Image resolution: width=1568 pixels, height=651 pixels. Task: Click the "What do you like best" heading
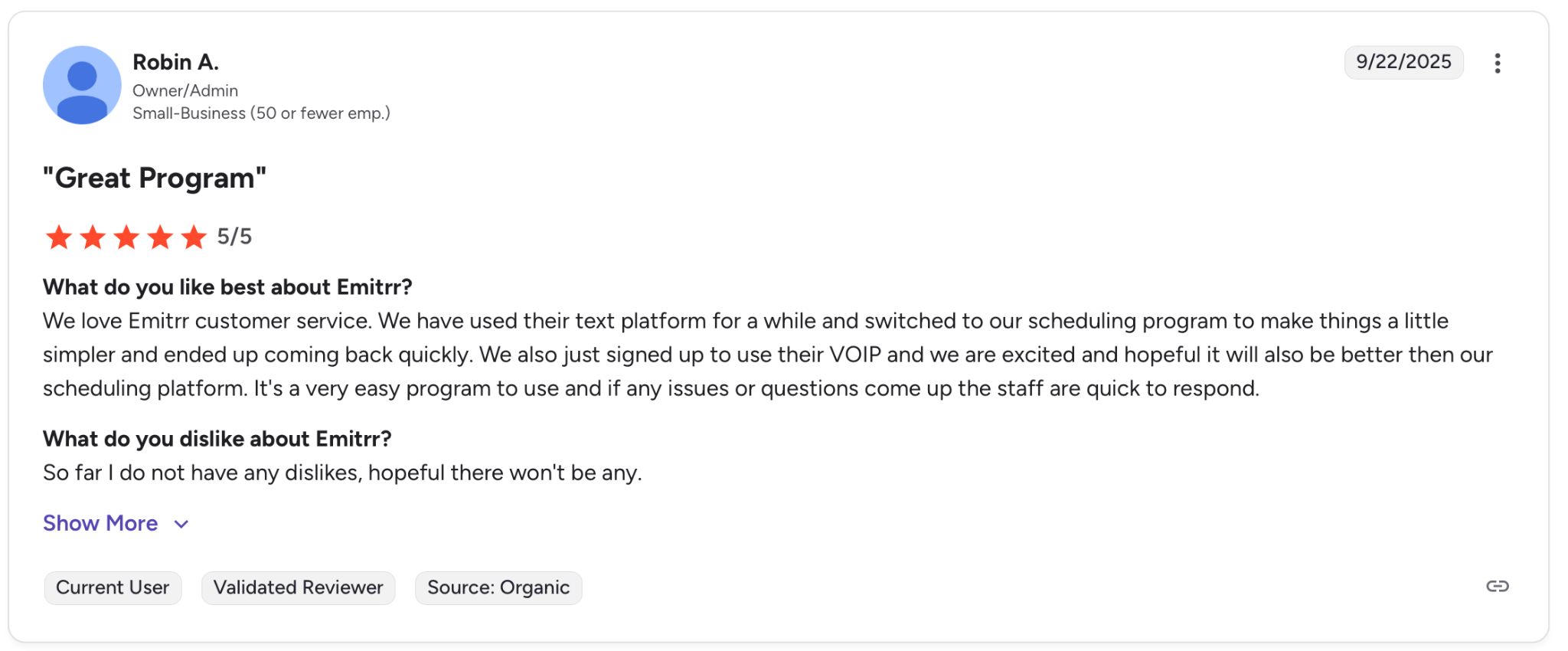click(227, 287)
